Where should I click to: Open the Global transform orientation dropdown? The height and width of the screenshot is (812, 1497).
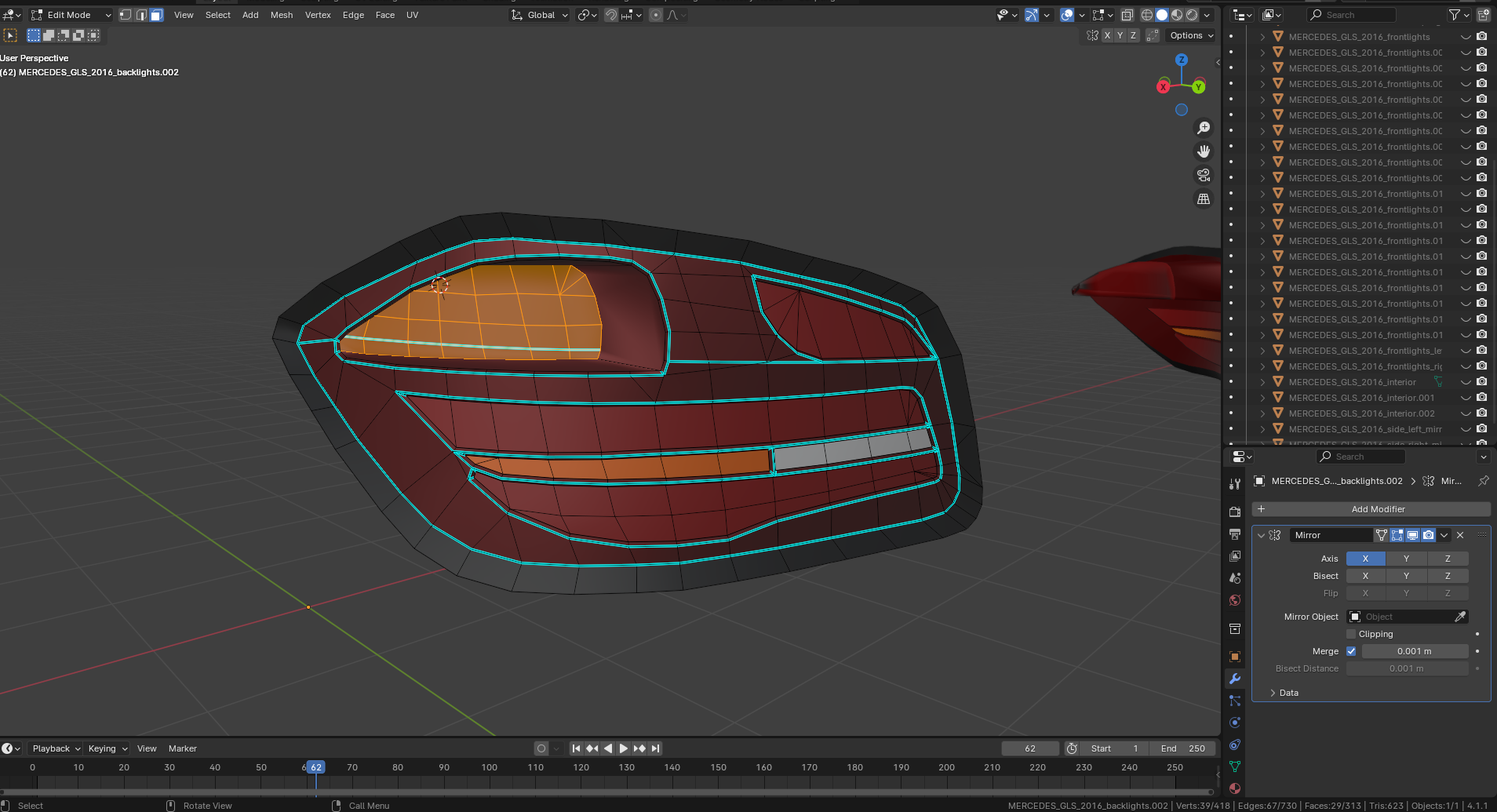point(540,15)
